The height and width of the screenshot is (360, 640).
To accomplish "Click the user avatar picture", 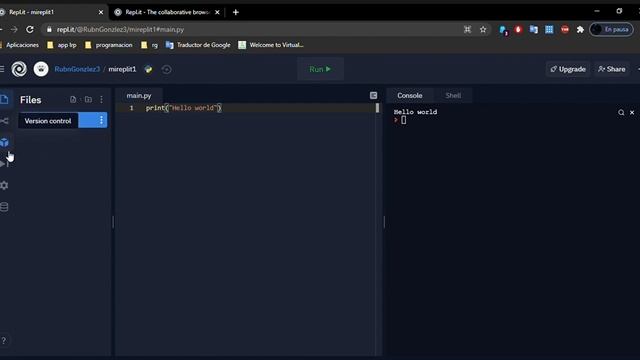I will (x=41, y=69).
